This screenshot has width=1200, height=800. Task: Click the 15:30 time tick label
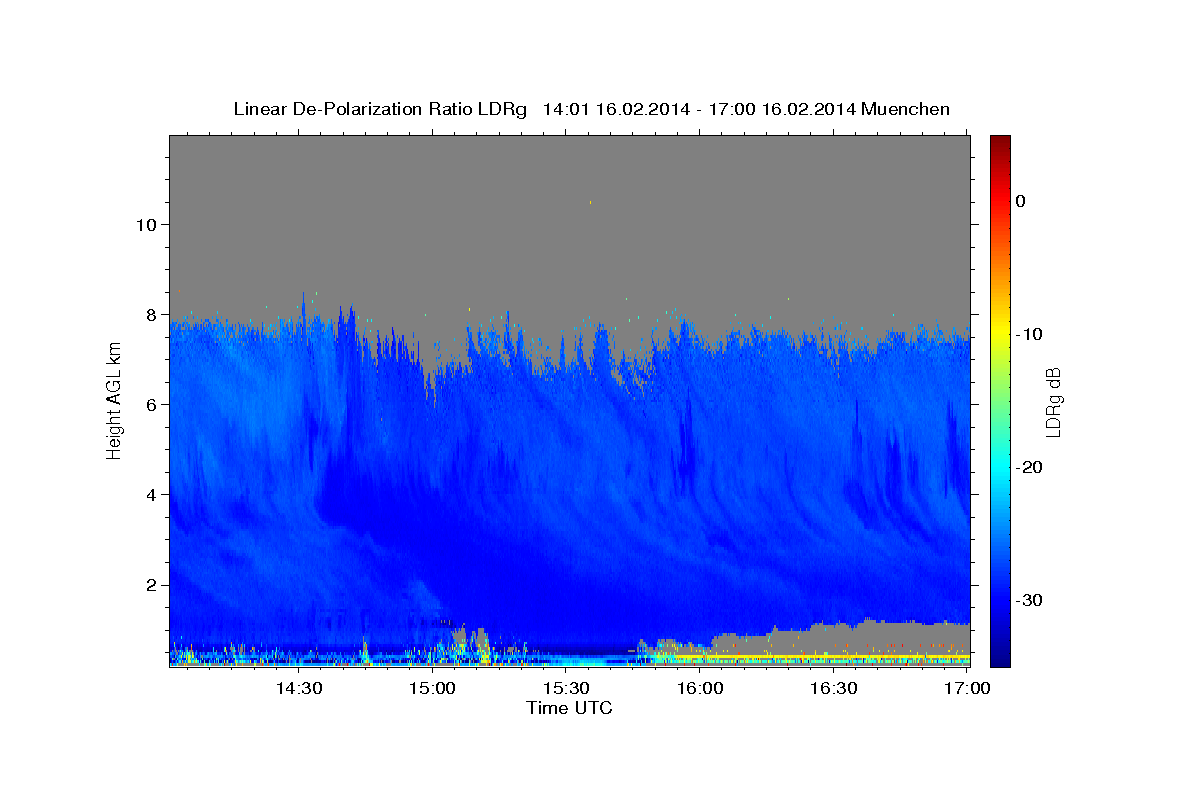click(x=566, y=688)
